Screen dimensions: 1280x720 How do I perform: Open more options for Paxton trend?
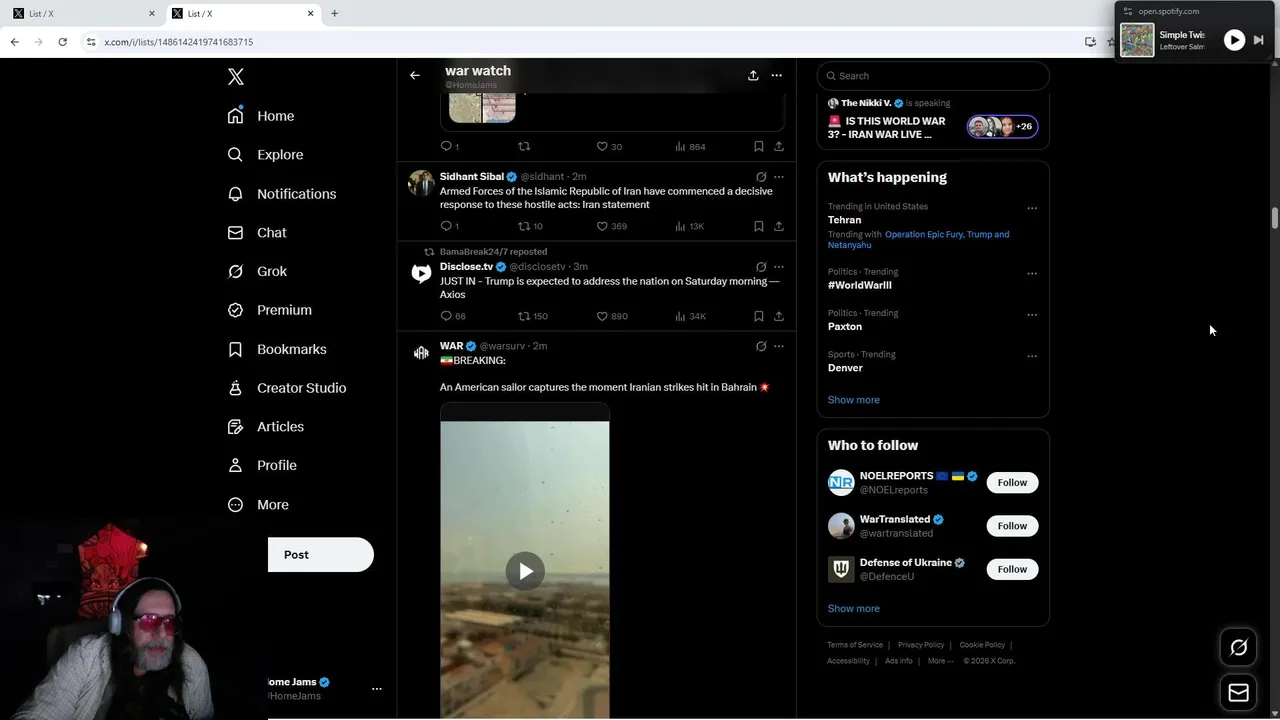(x=1032, y=314)
